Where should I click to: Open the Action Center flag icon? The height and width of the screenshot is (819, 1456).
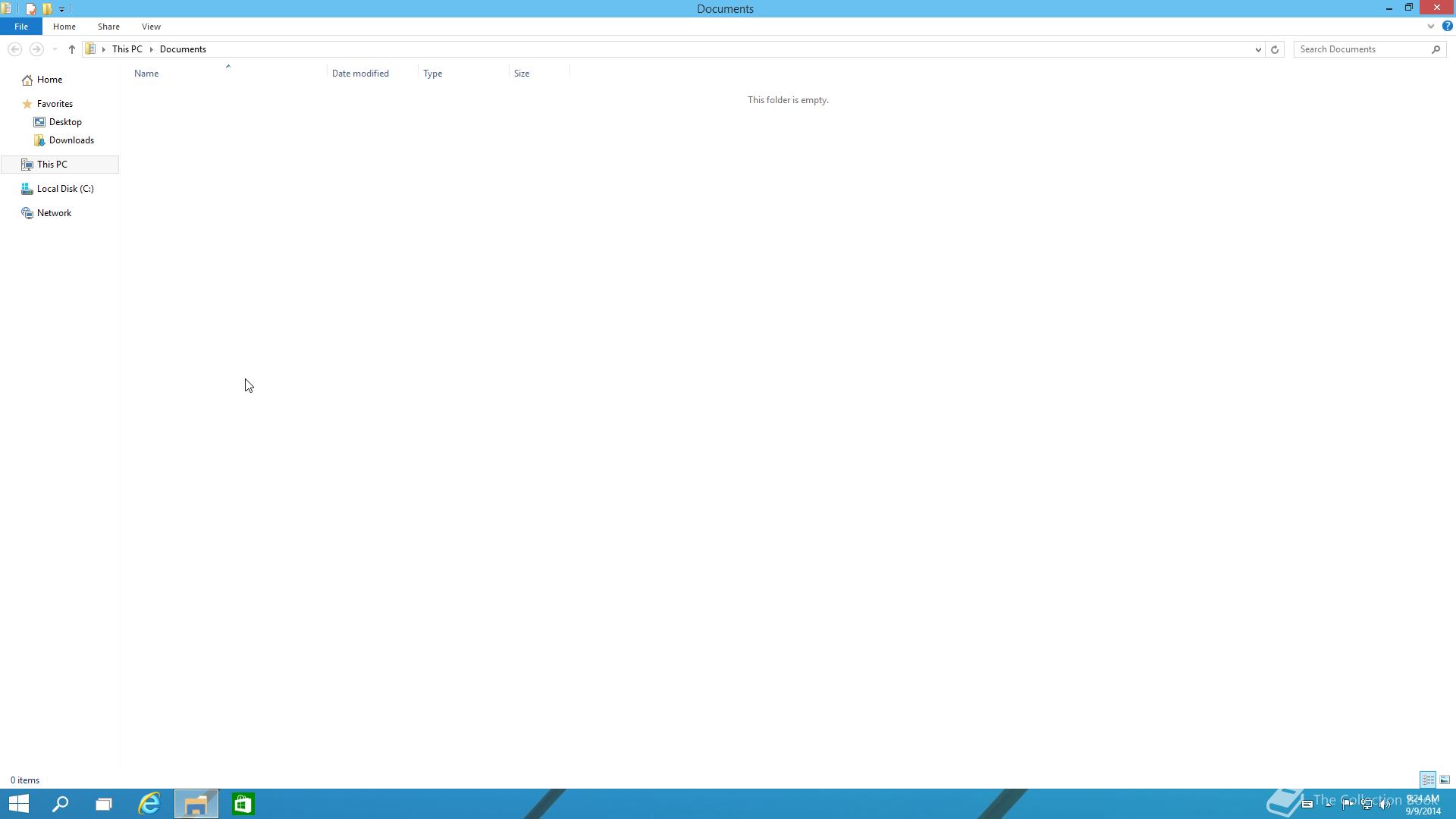pyautogui.click(x=1348, y=805)
